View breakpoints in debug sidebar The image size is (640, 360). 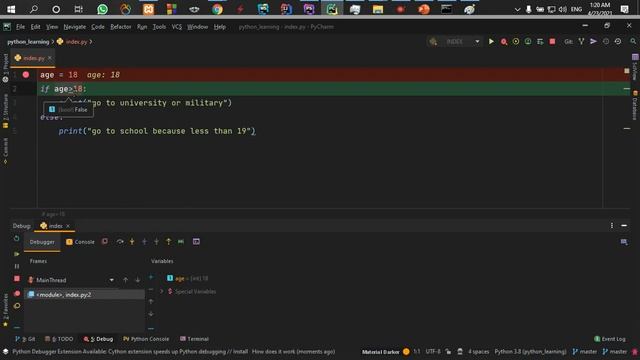[17, 293]
